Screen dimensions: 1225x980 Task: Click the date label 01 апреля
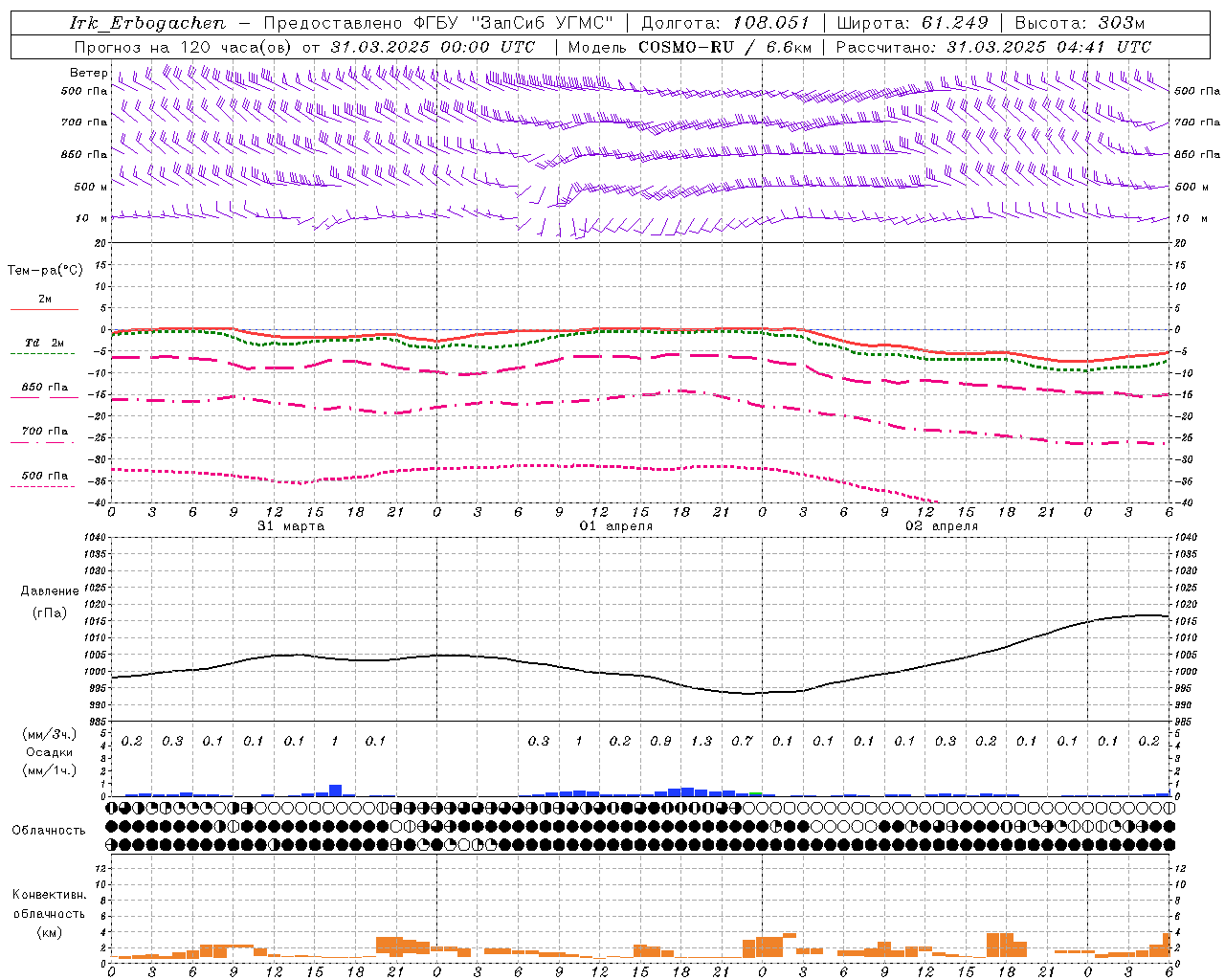tap(616, 526)
